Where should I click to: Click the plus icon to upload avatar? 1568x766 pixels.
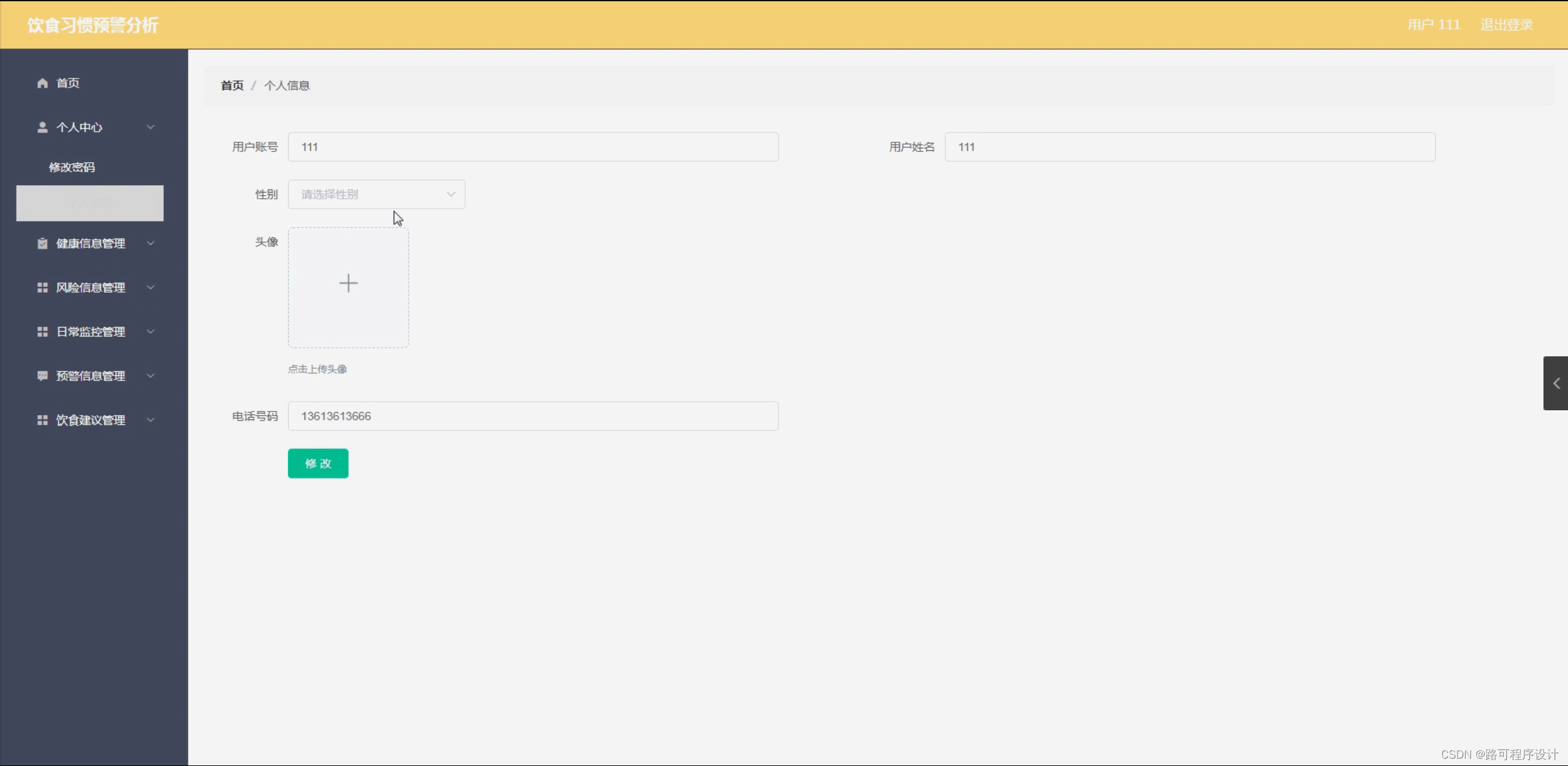click(x=348, y=283)
